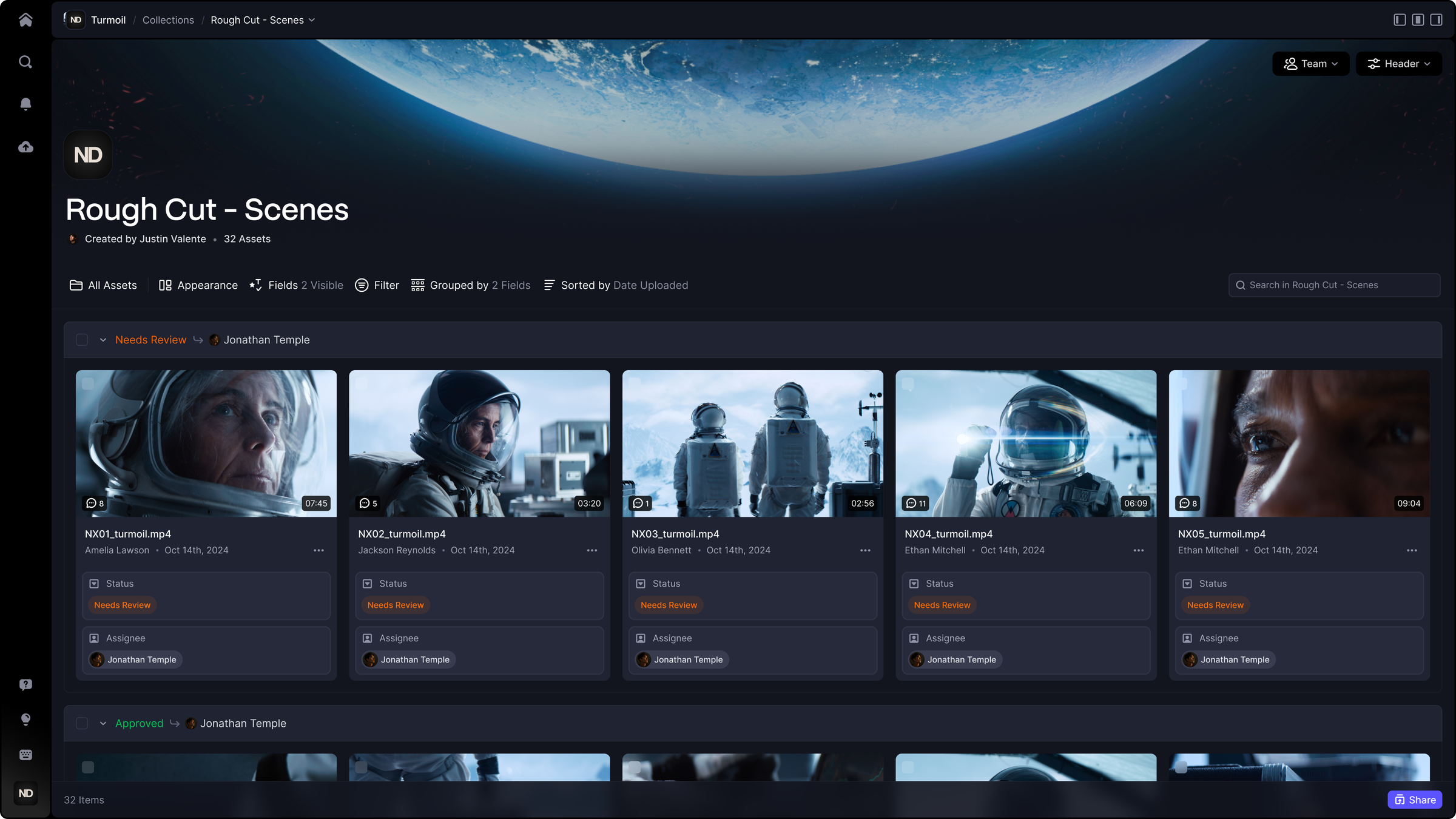Open the Team dropdown
This screenshot has width=1456, height=819.
[x=1310, y=64]
